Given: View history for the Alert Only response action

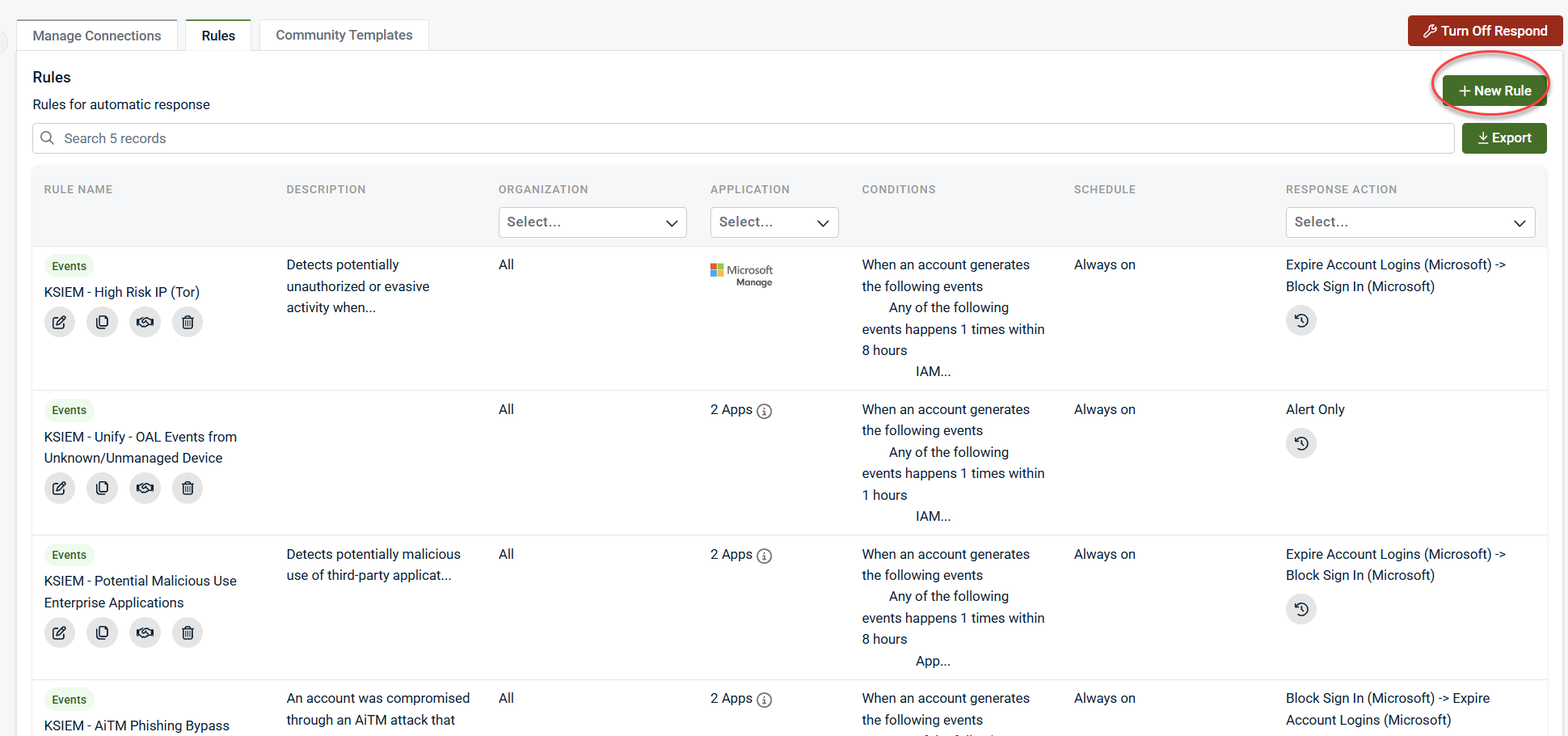Looking at the screenshot, I should (x=1300, y=443).
